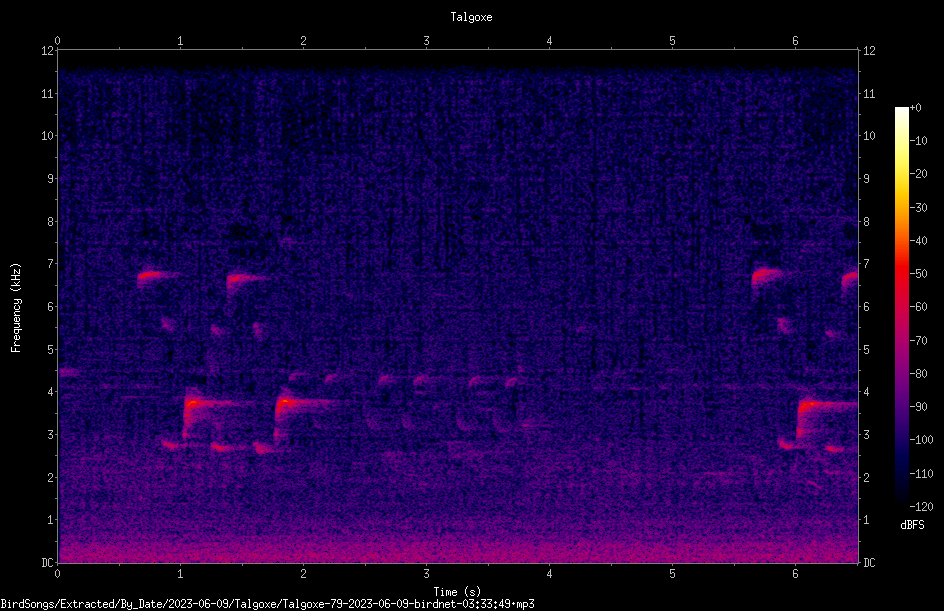Click the "-80" value on the color scale

pos(918,374)
